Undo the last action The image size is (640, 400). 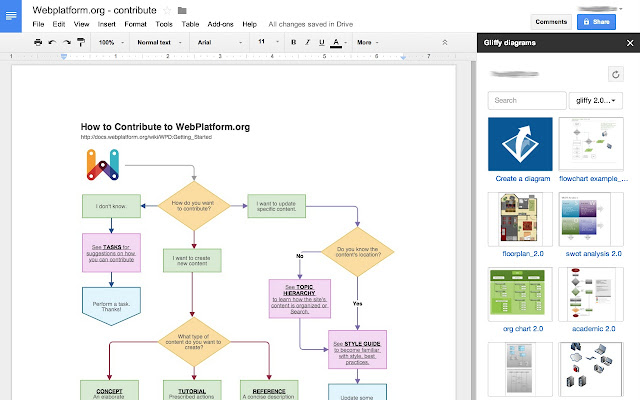[x=52, y=42]
